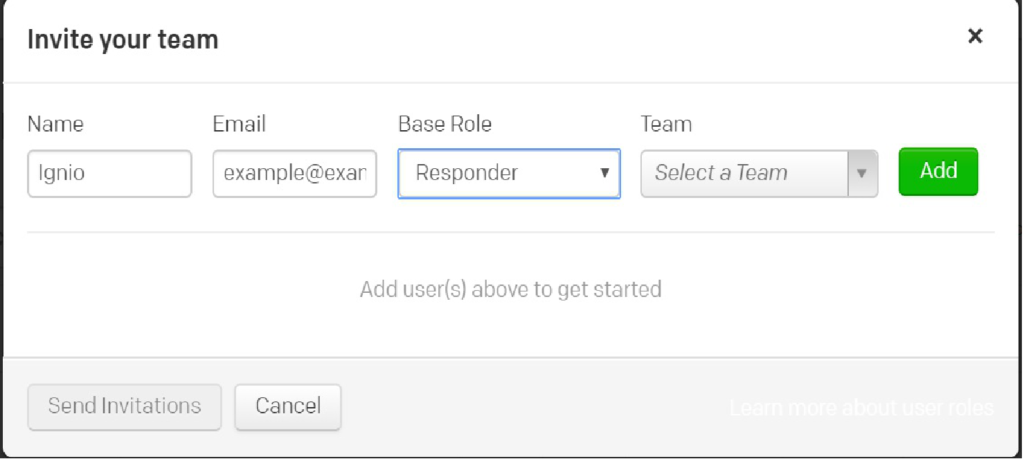Click the Select a Team placeholder text
This screenshot has width=1024, height=468.
pos(721,173)
